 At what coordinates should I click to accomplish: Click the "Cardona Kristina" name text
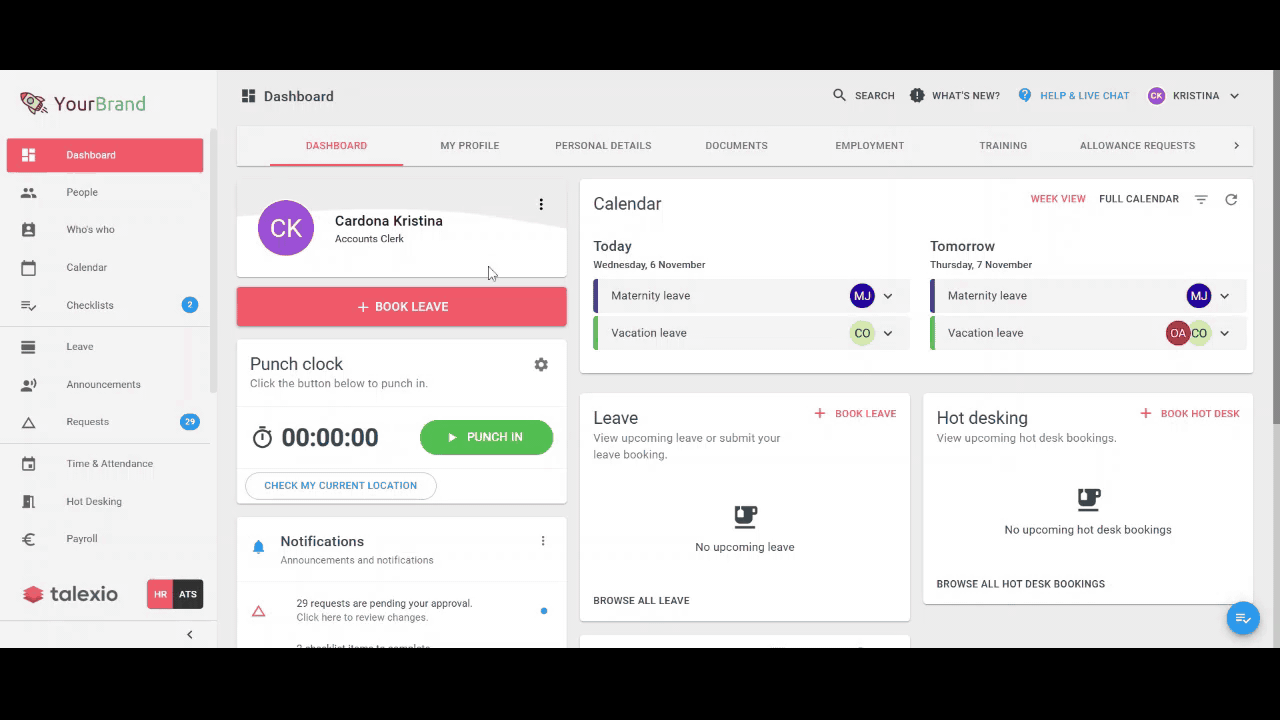(x=389, y=221)
